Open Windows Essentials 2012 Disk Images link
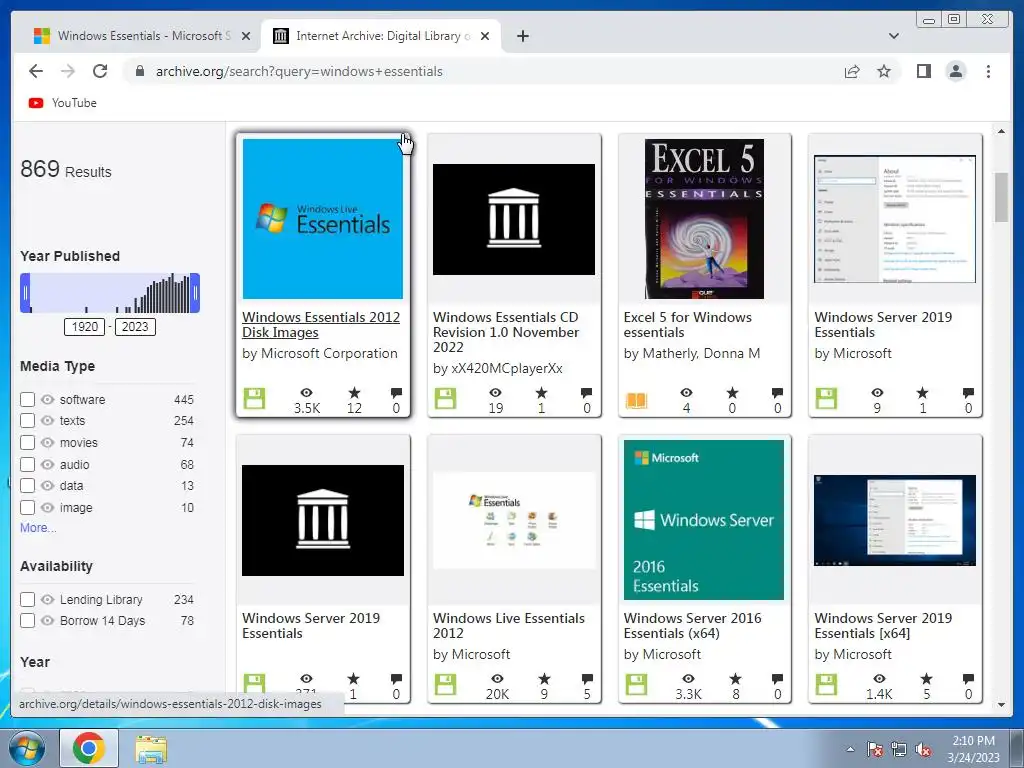The width and height of the screenshot is (1024, 768). coord(321,325)
